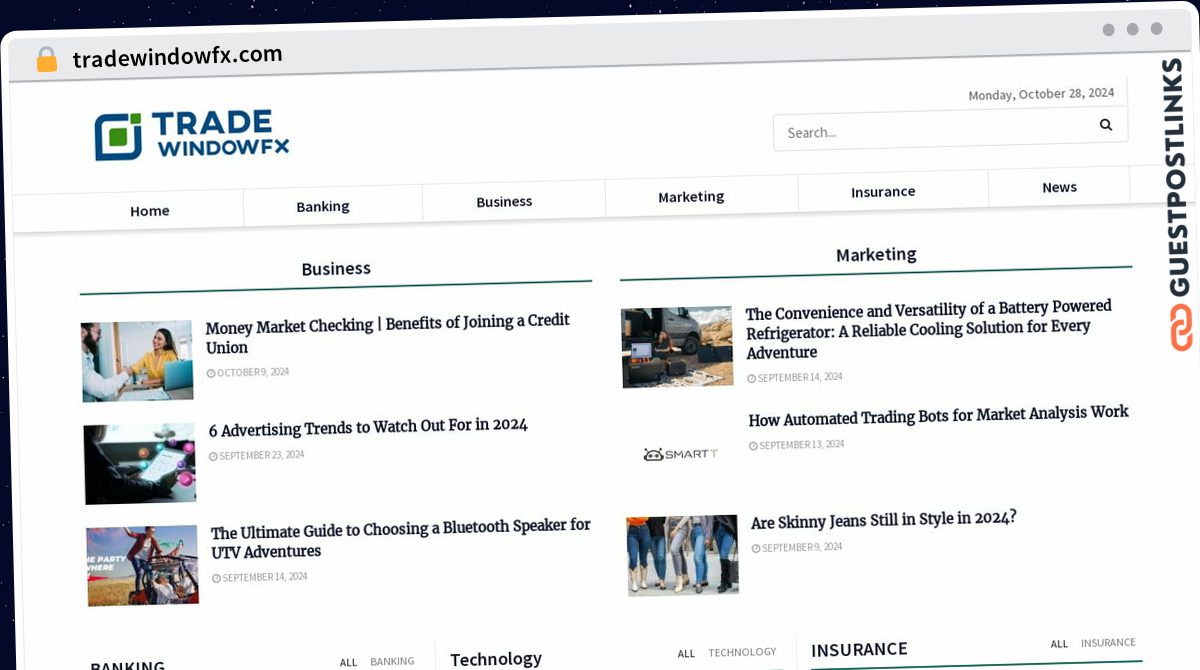Select ALL tab in Banking section
The image size is (1200, 670).
pyautogui.click(x=348, y=662)
